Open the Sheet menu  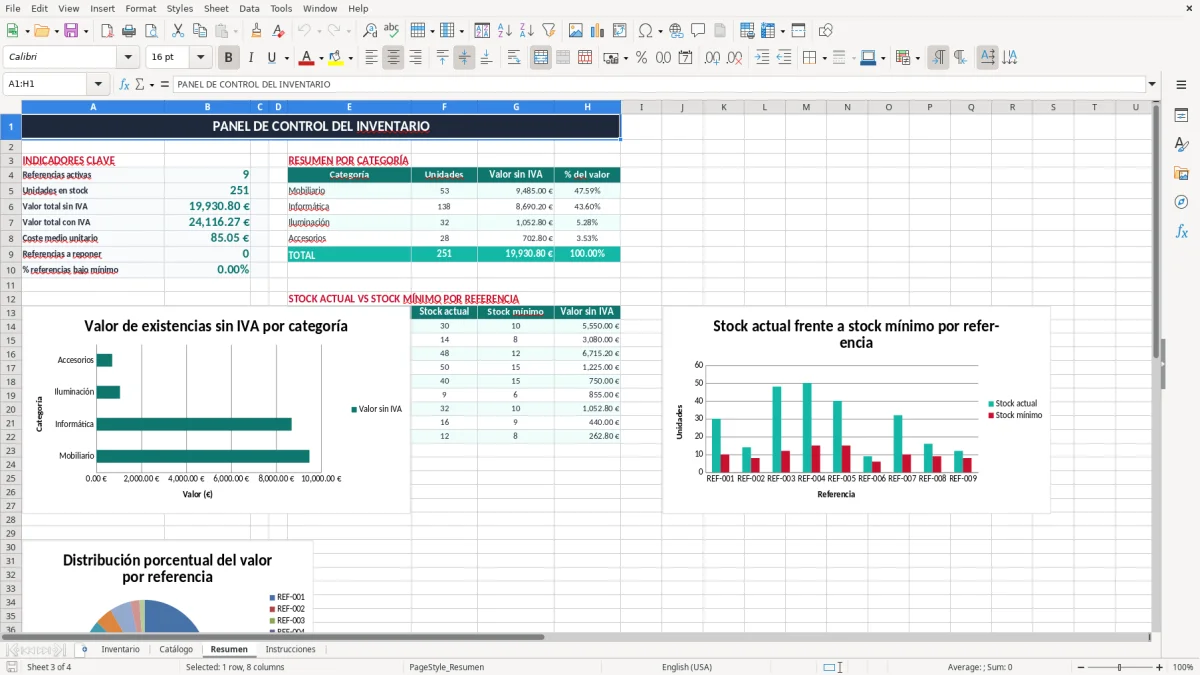tap(216, 8)
